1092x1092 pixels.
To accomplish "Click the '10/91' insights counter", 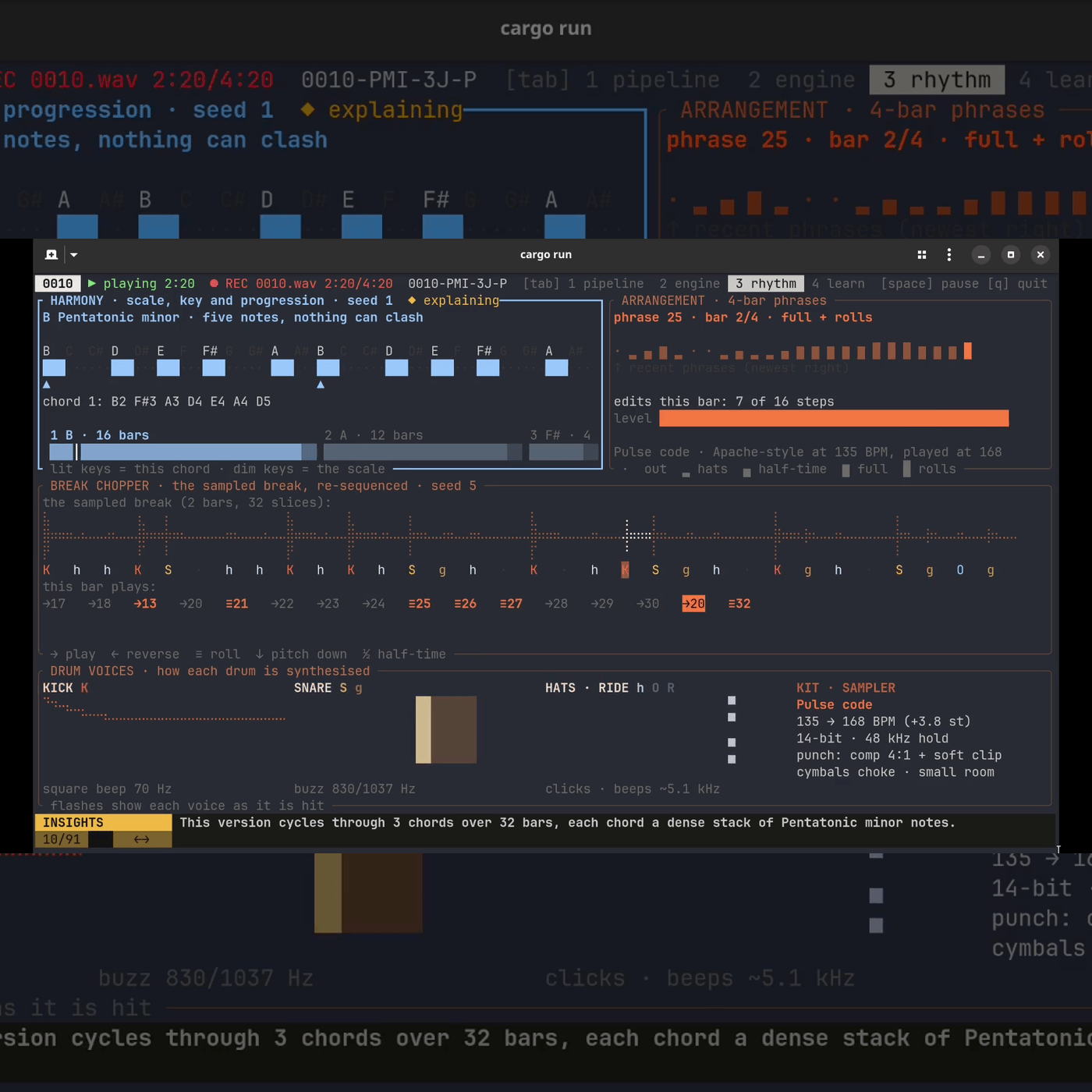I will (x=62, y=839).
